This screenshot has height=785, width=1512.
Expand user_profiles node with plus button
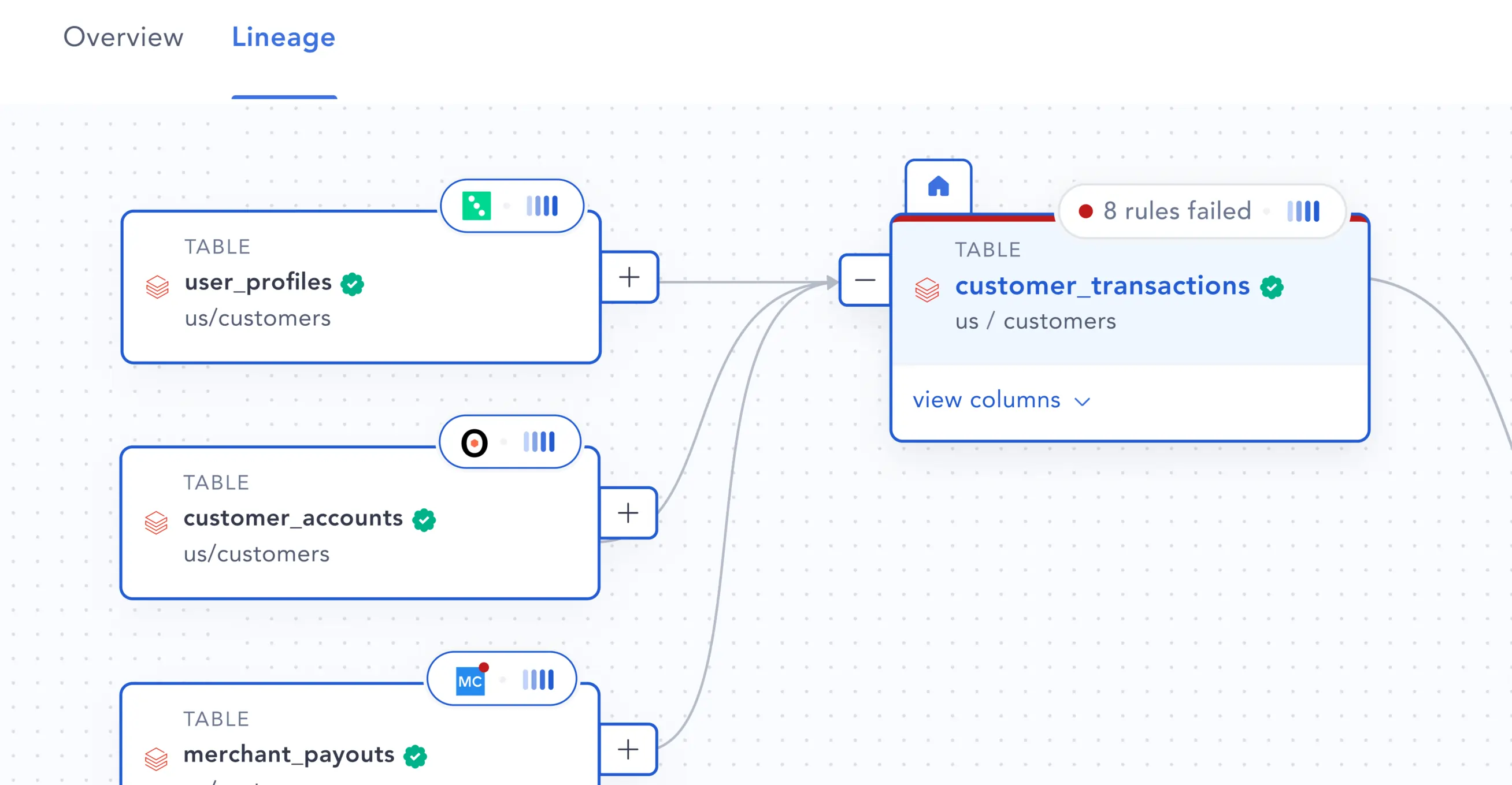pos(629,277)
